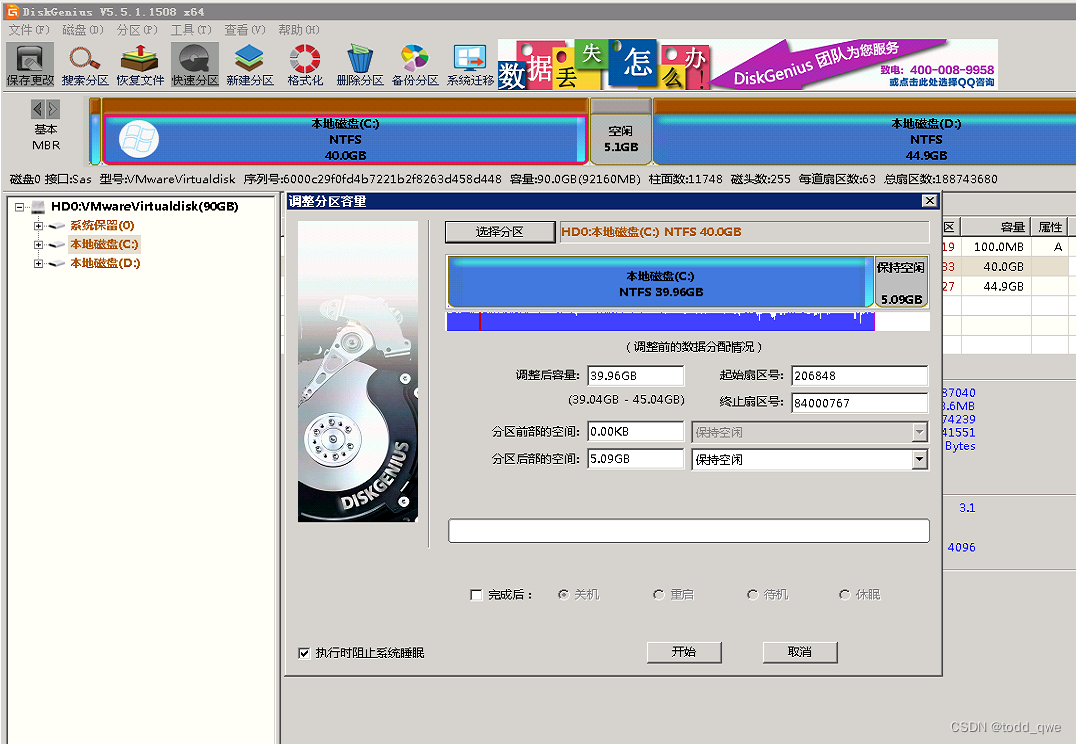Screen dimensions: 1076x744
Task: Click the blue data distribution map
Action: coord(660,321)
